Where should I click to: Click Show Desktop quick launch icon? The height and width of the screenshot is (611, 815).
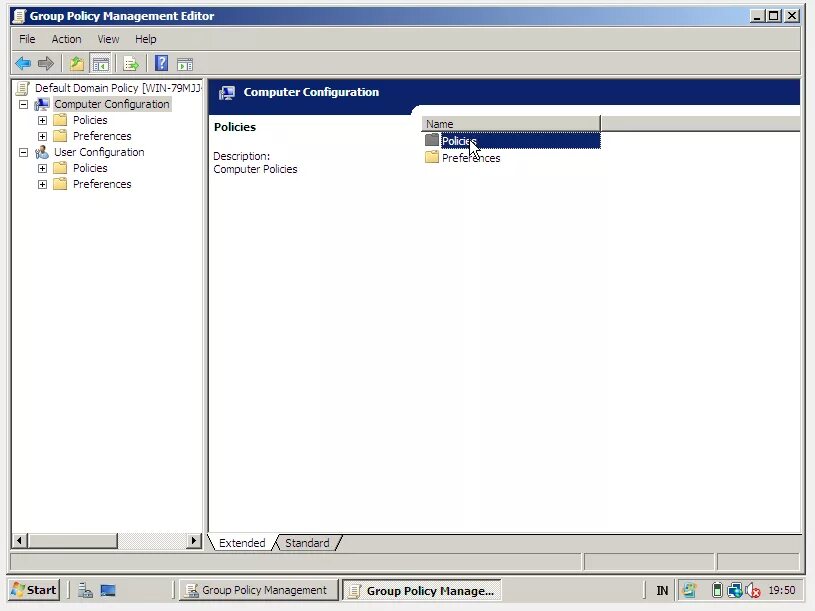pyautogui.click(x=108, y=591)
